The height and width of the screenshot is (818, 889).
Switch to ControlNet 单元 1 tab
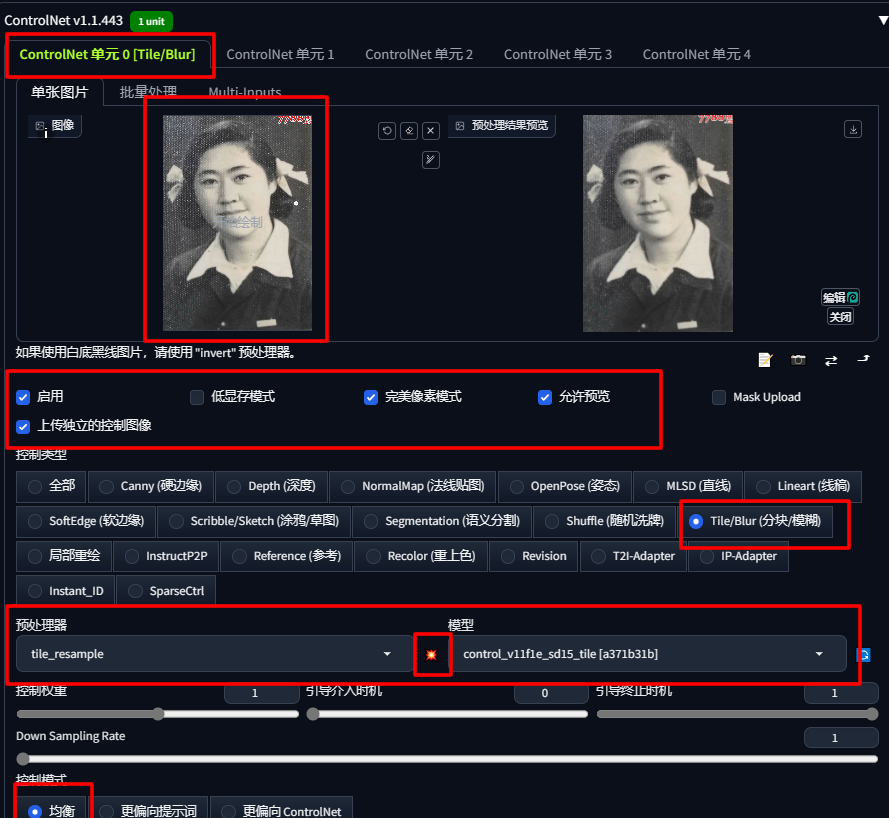[280, 54]
